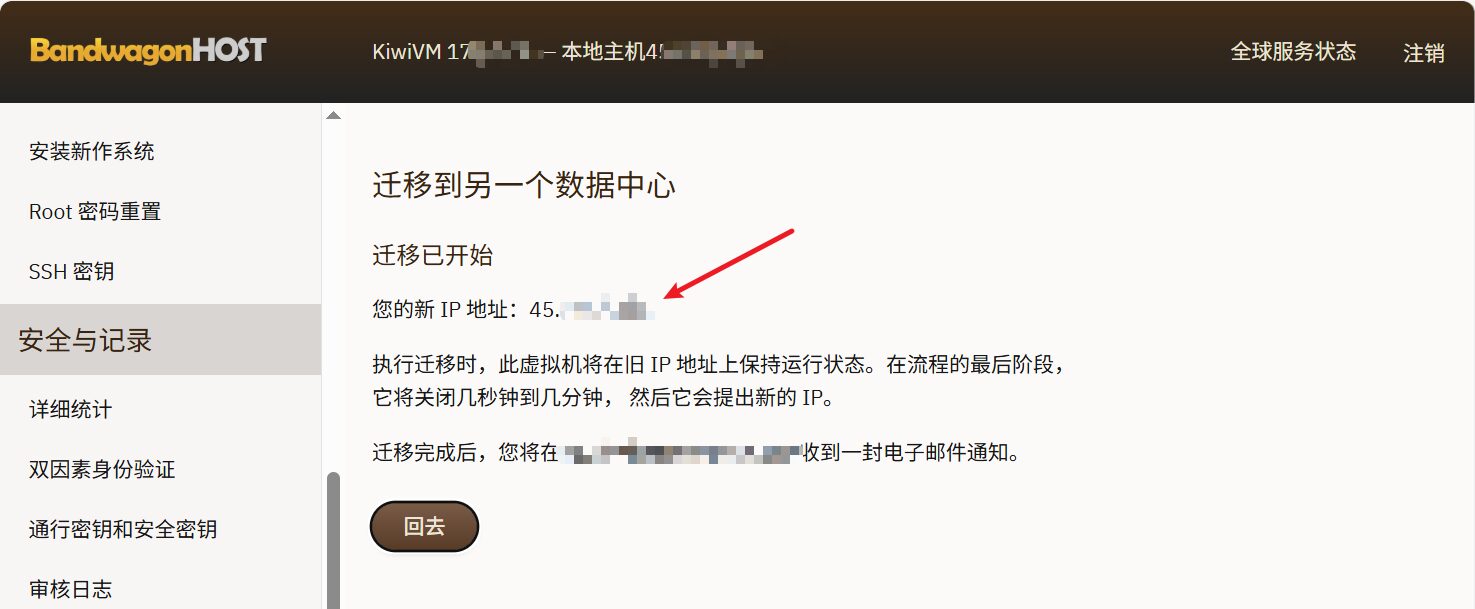Click the red arrow annotation

(730, 264)
